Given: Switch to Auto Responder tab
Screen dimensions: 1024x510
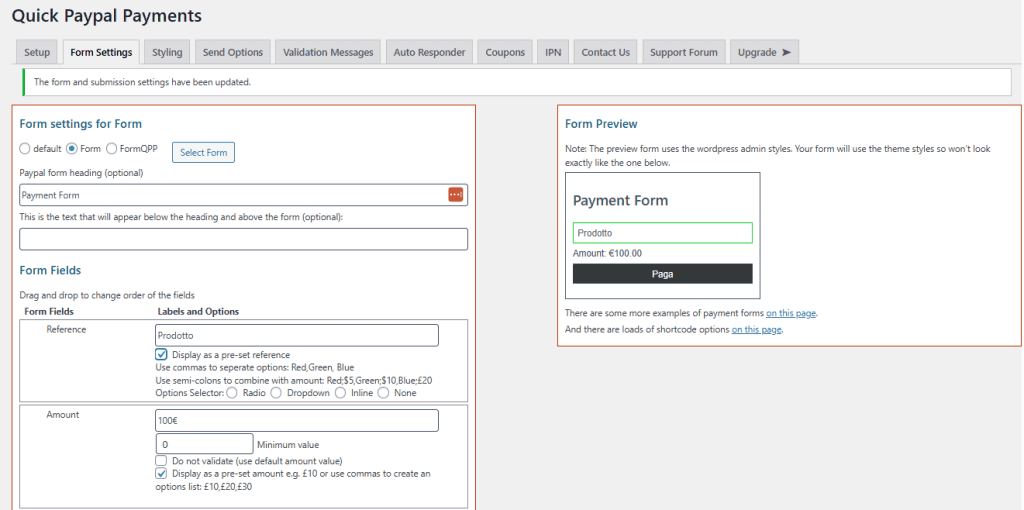Looking at the screenshot, I should 430,52.
